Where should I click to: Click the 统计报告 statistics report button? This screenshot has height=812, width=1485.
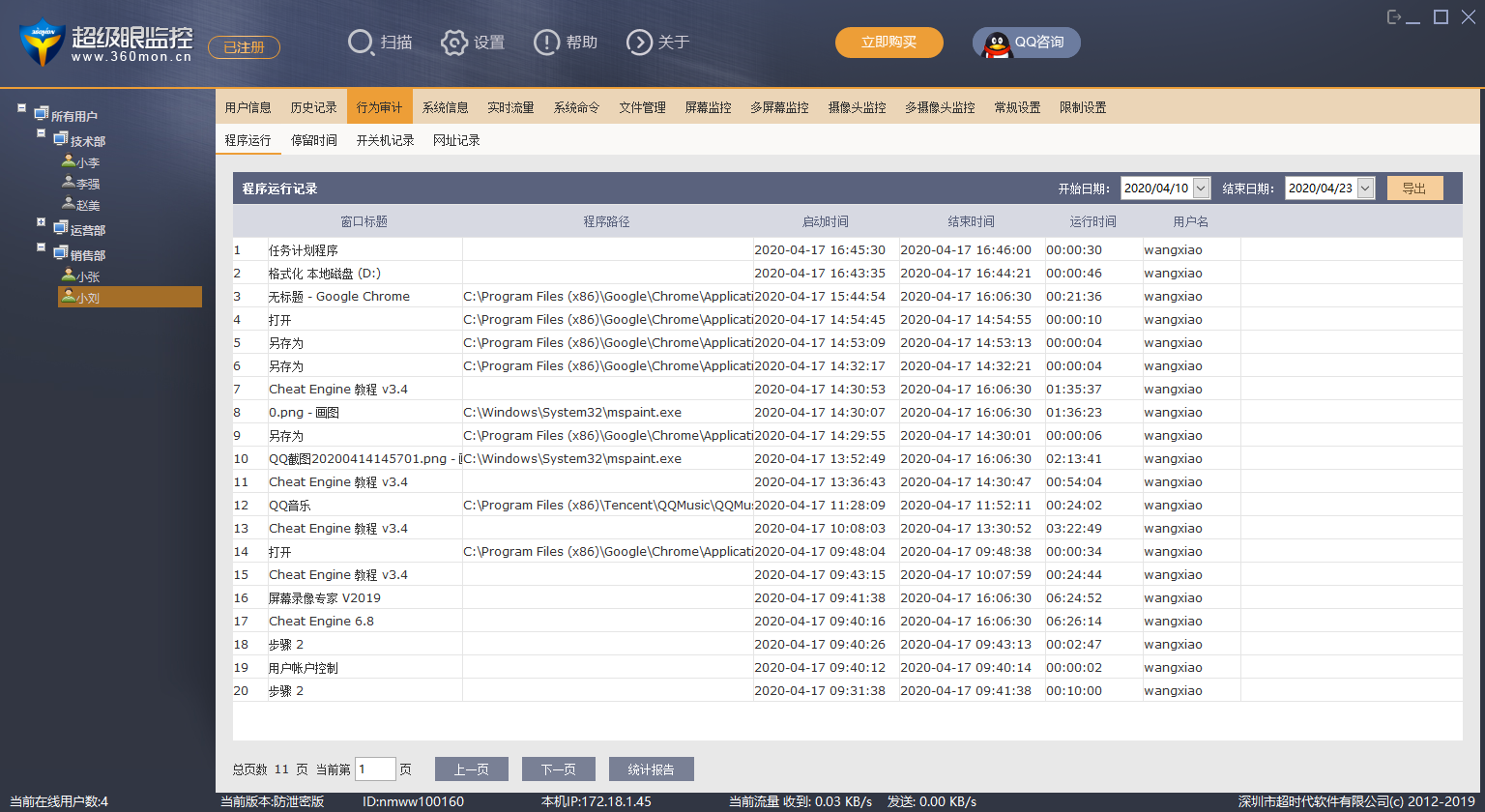point(651,769)
